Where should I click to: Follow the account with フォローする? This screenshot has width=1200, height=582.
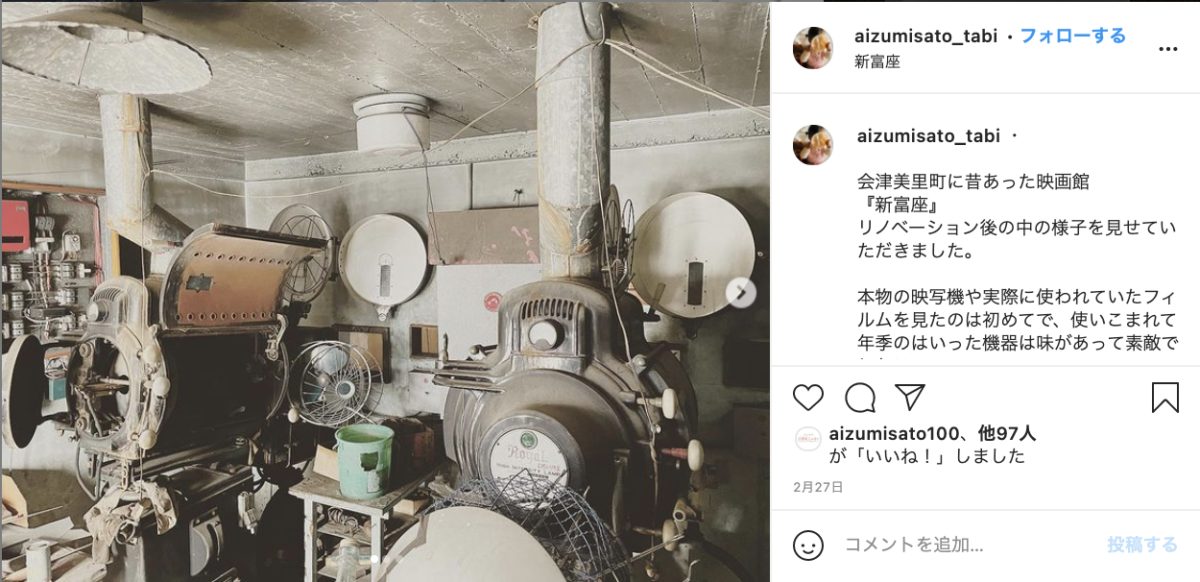click(1073, 36)
